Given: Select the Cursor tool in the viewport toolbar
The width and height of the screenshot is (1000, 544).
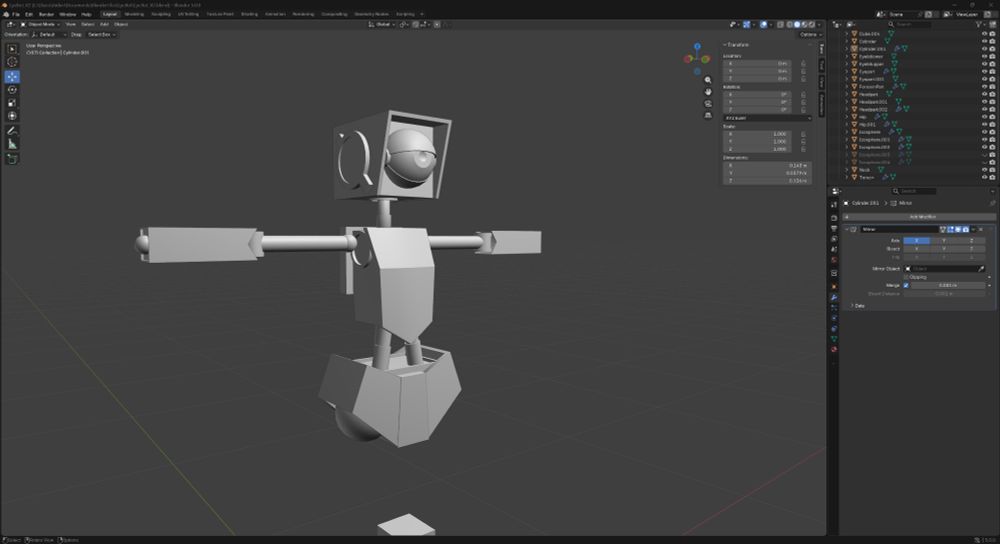Looking at the screenshot, I should (12, 62).
